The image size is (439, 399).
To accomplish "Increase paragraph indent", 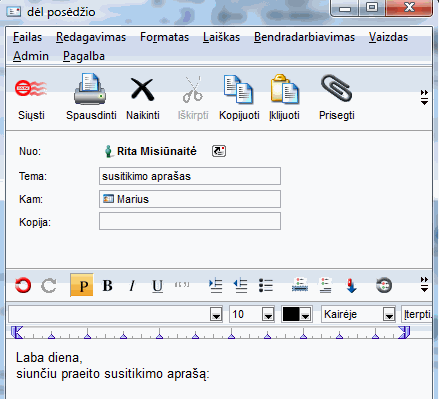I will click(215, 286).
